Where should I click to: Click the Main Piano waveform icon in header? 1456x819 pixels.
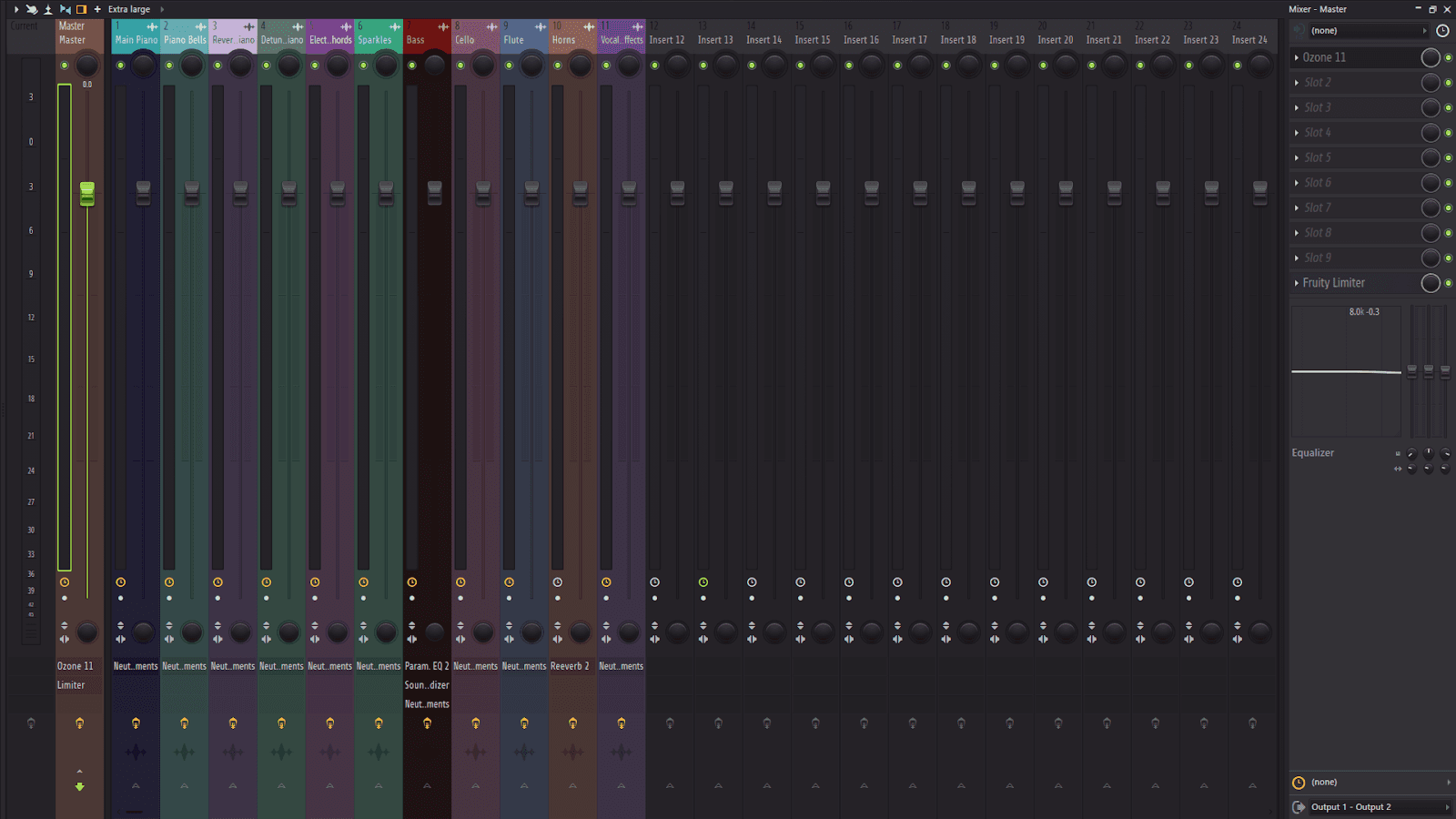(152, 27)
